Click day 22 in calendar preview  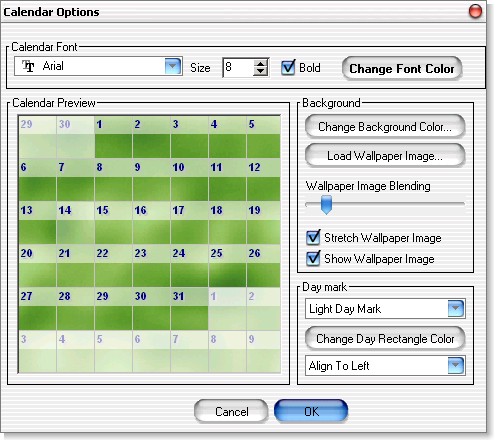[113, 266]
